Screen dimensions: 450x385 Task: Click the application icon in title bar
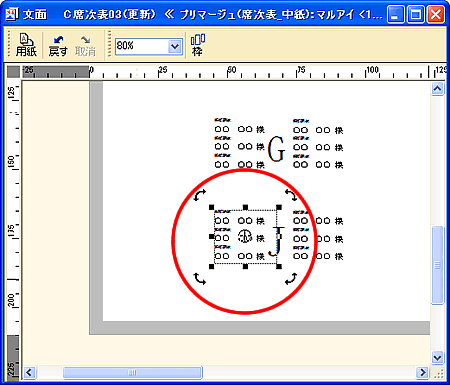pos(12,14)
